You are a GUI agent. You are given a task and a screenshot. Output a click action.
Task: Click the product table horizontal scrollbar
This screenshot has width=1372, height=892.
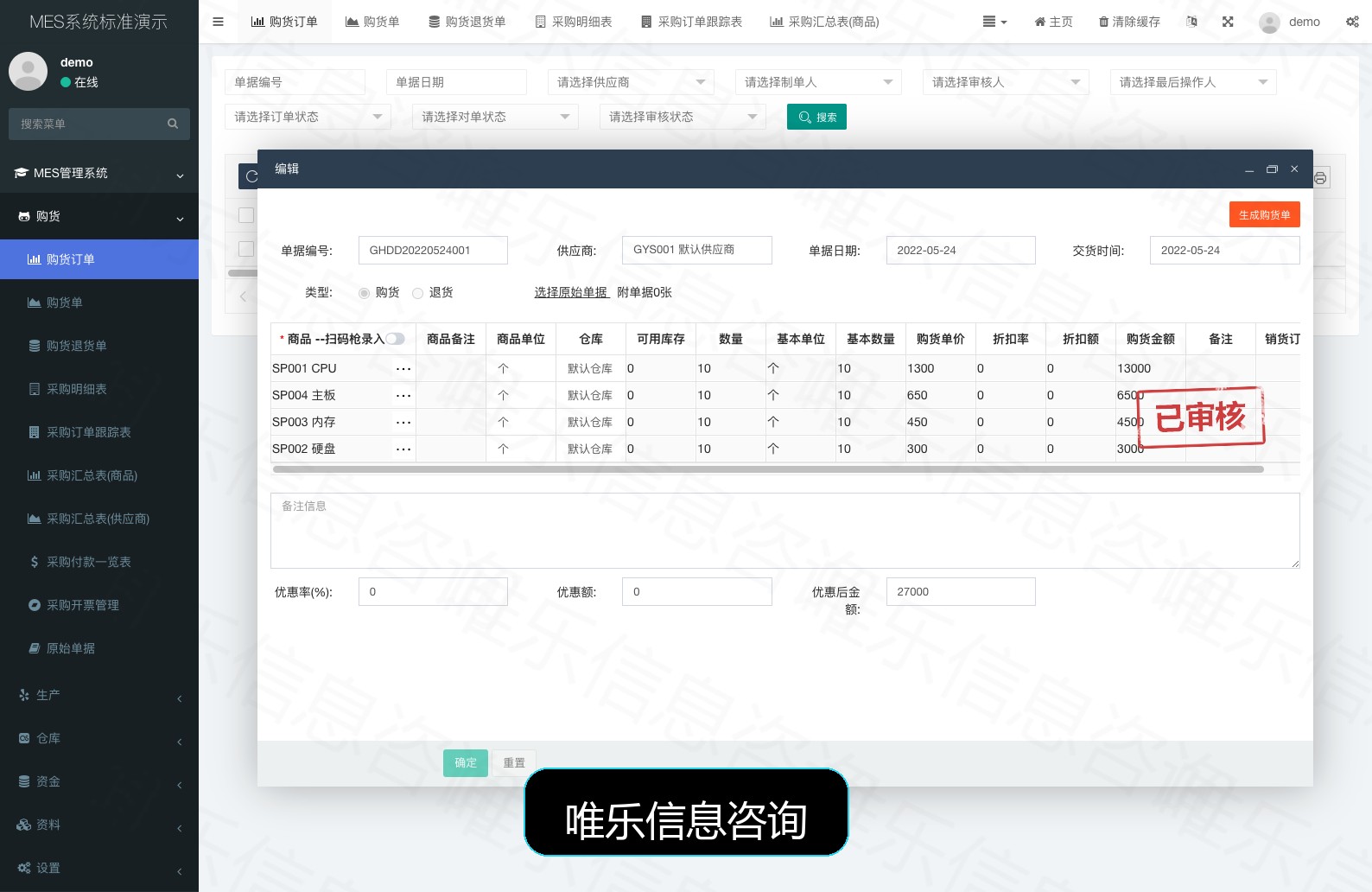(768, 469)
